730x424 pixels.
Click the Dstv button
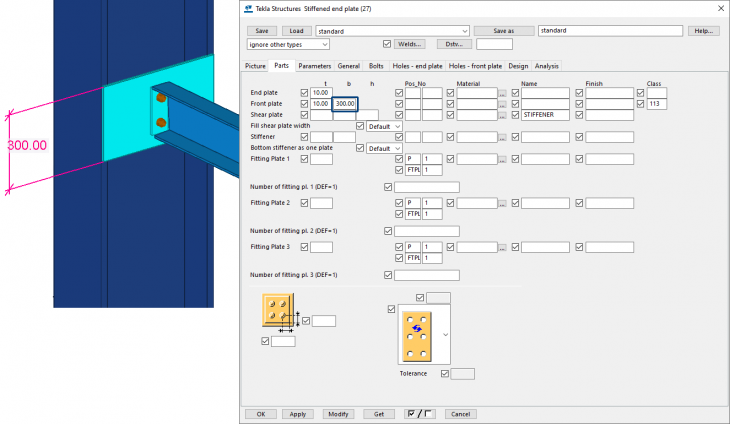click(454, 44)
